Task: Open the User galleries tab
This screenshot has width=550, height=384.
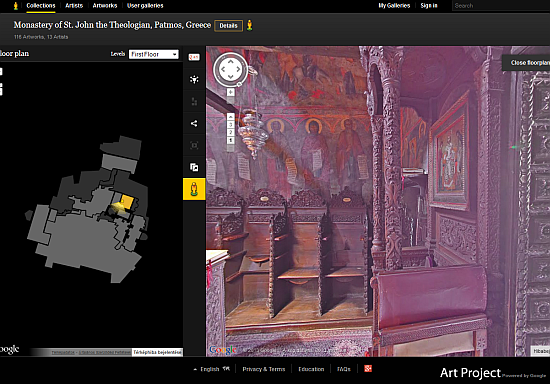Action: [145, 6]
